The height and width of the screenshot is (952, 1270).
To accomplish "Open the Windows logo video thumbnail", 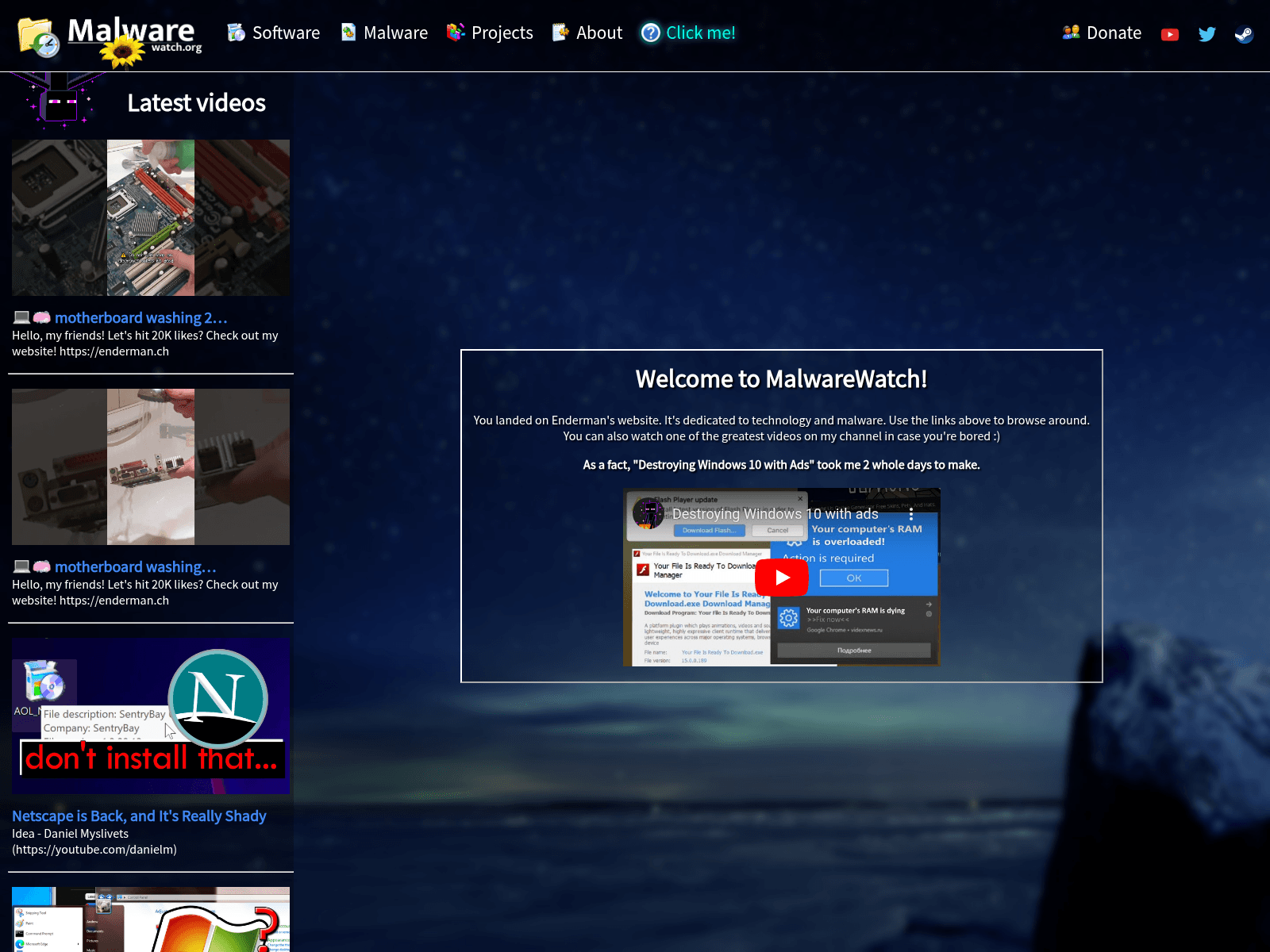I will point(151,919).
